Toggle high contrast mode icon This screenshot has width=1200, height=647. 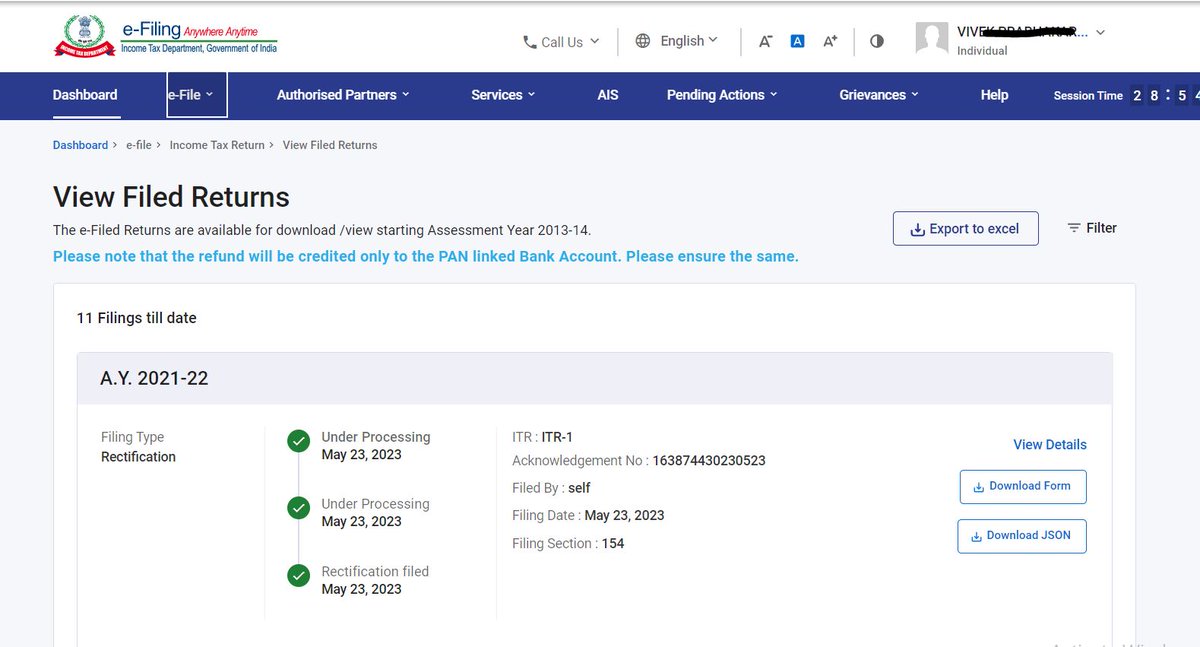point(877,41)
